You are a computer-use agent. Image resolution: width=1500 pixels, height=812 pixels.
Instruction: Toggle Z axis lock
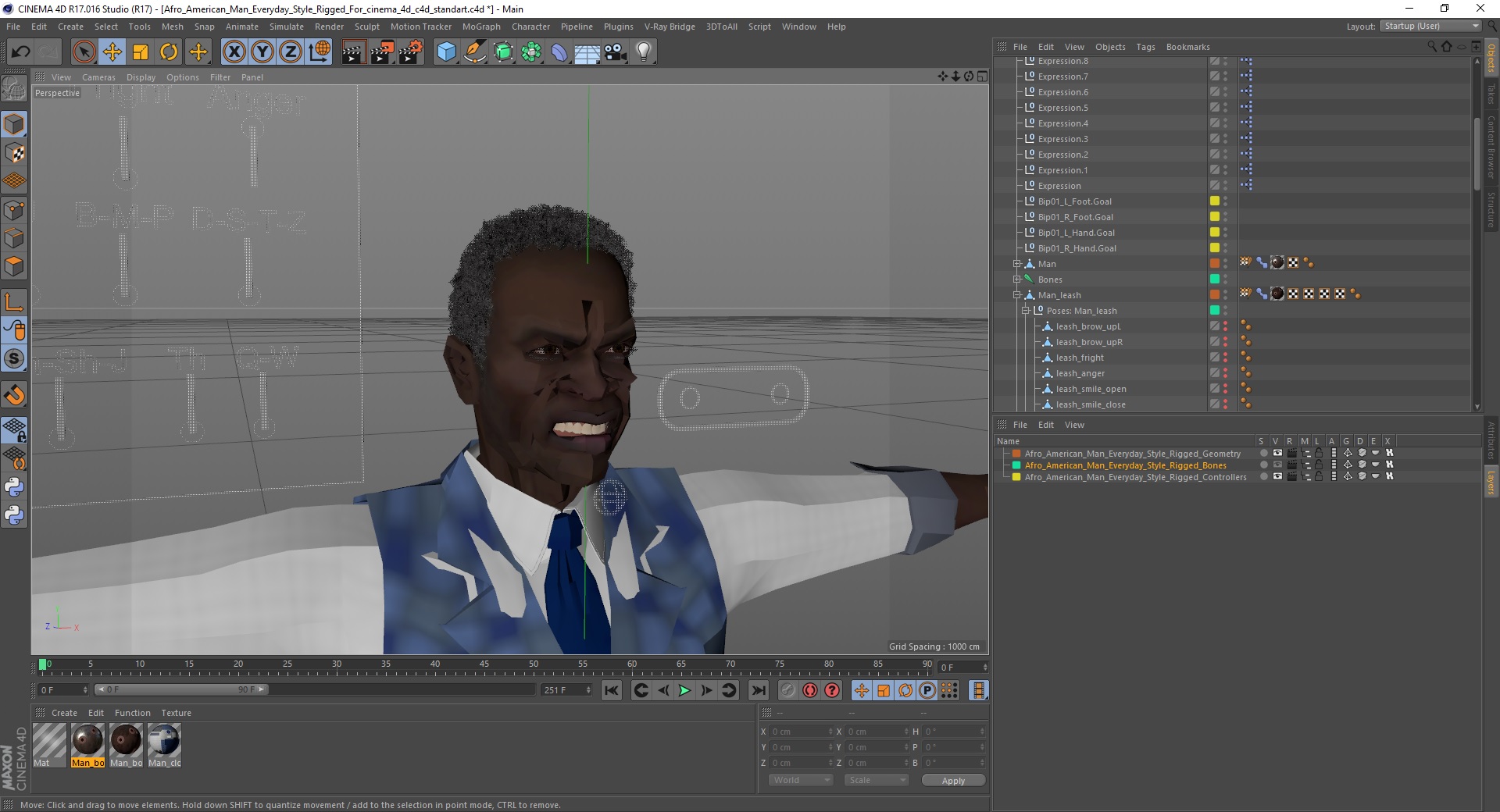(x=291, y=52)
